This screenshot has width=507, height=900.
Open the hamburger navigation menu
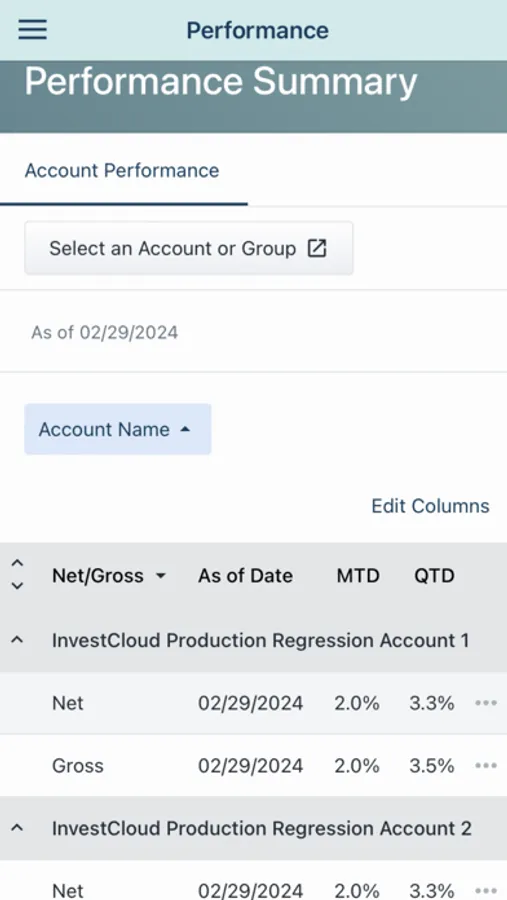(x=32, y=29)
